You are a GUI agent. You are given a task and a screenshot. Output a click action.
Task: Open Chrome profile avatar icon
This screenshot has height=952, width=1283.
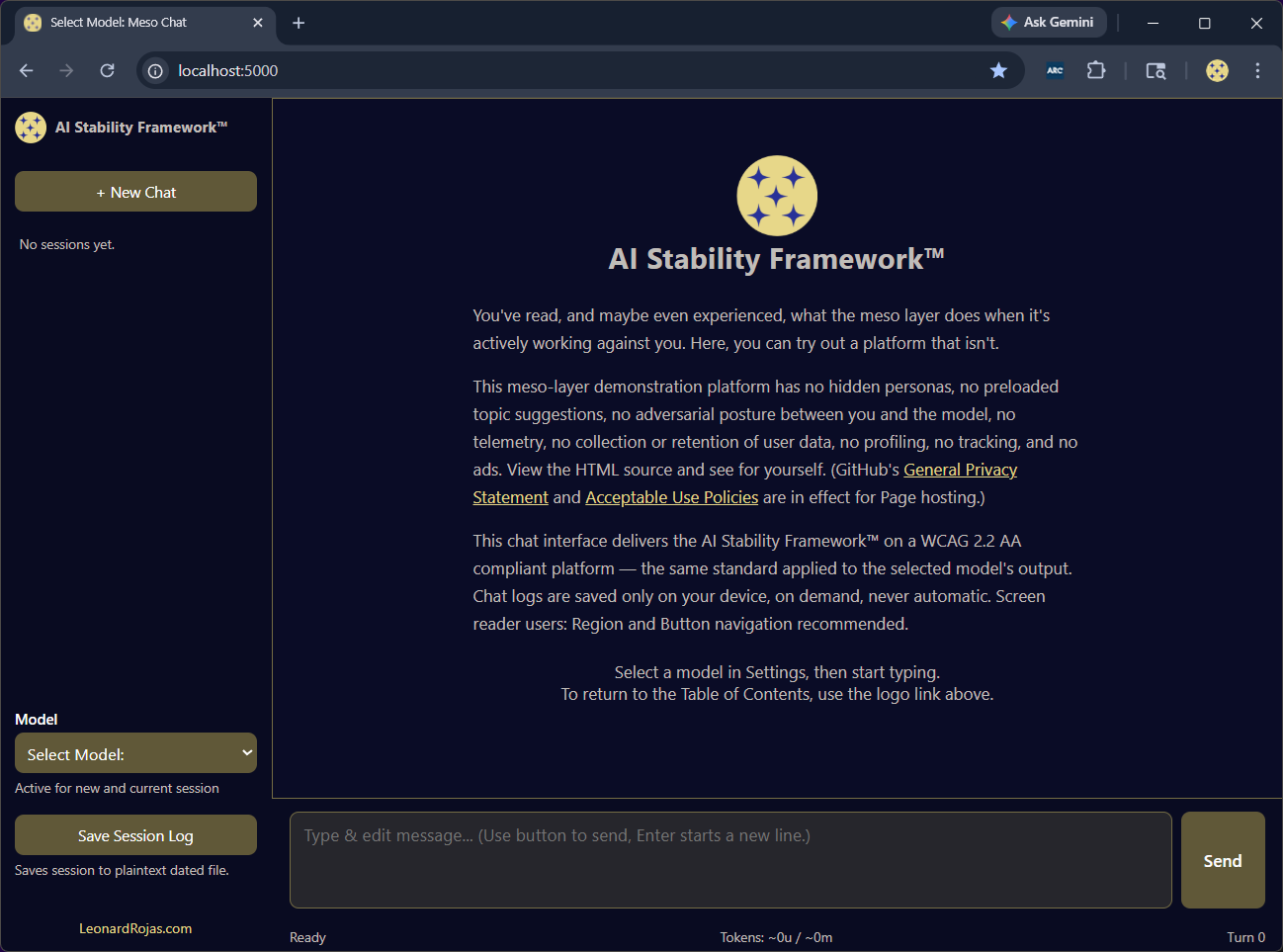pyautogui.click(x=1217, y=70)
